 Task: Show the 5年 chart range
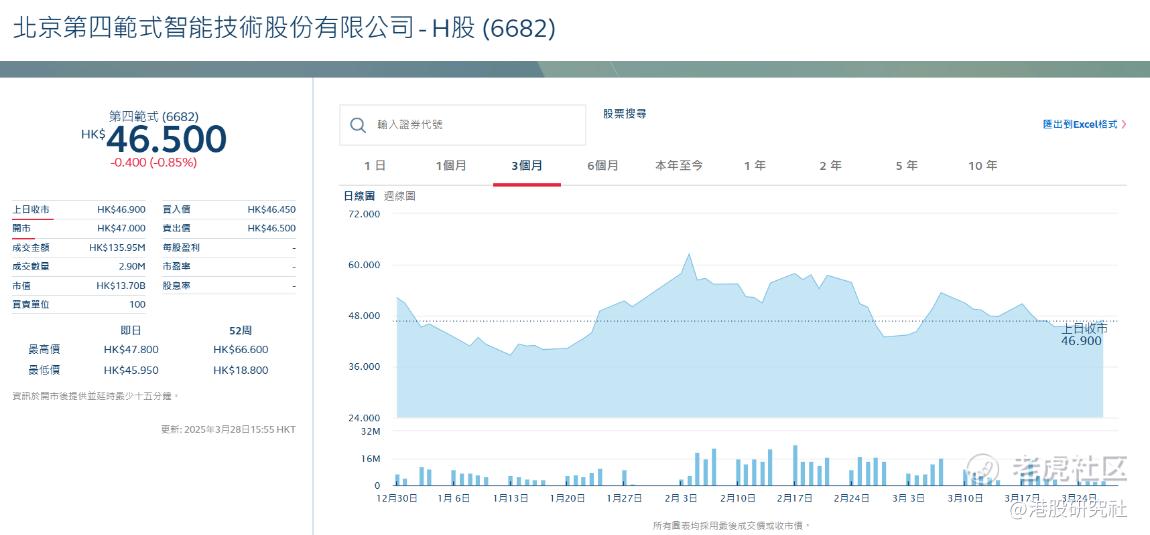(x=907, y=166)
